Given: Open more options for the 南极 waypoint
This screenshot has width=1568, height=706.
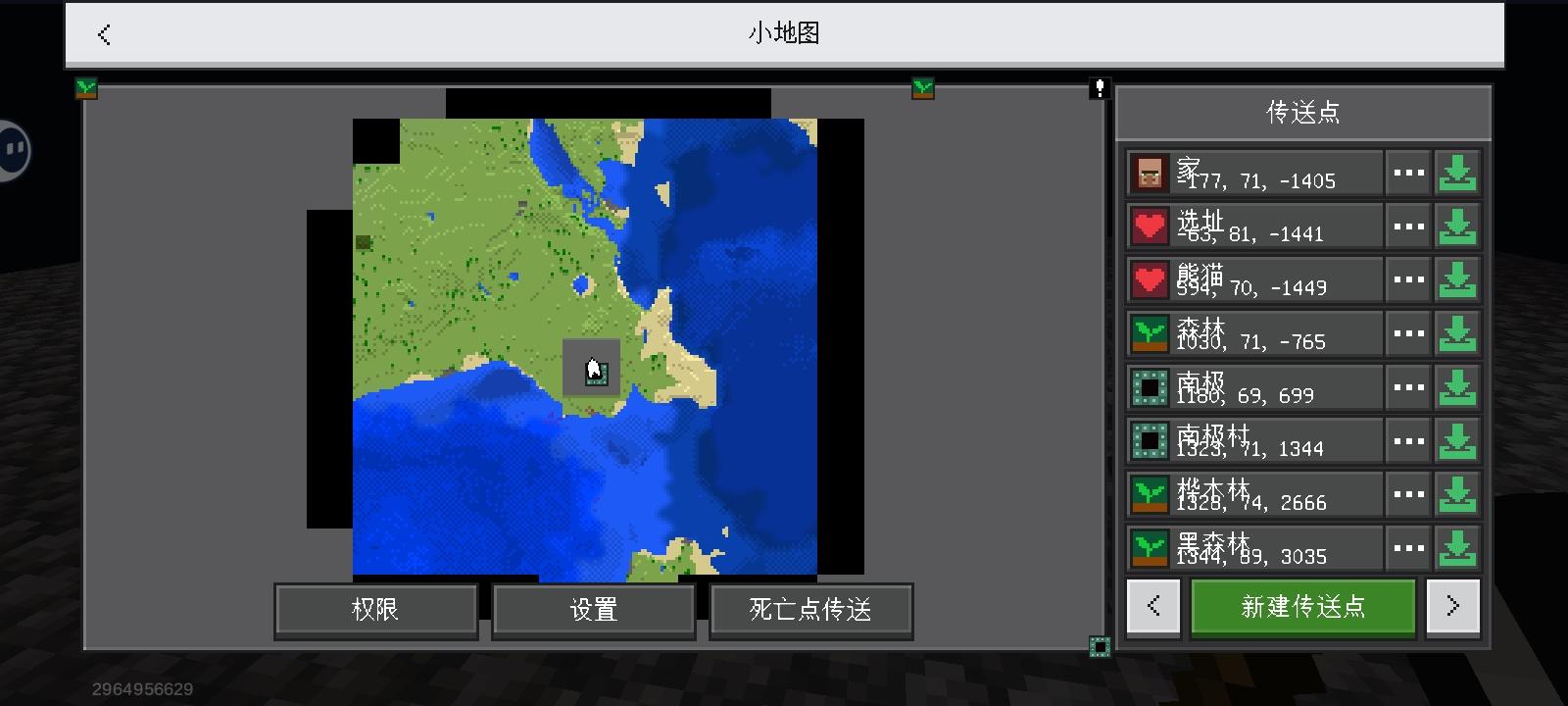Looking at the screenshot, I should (1408, 387).
